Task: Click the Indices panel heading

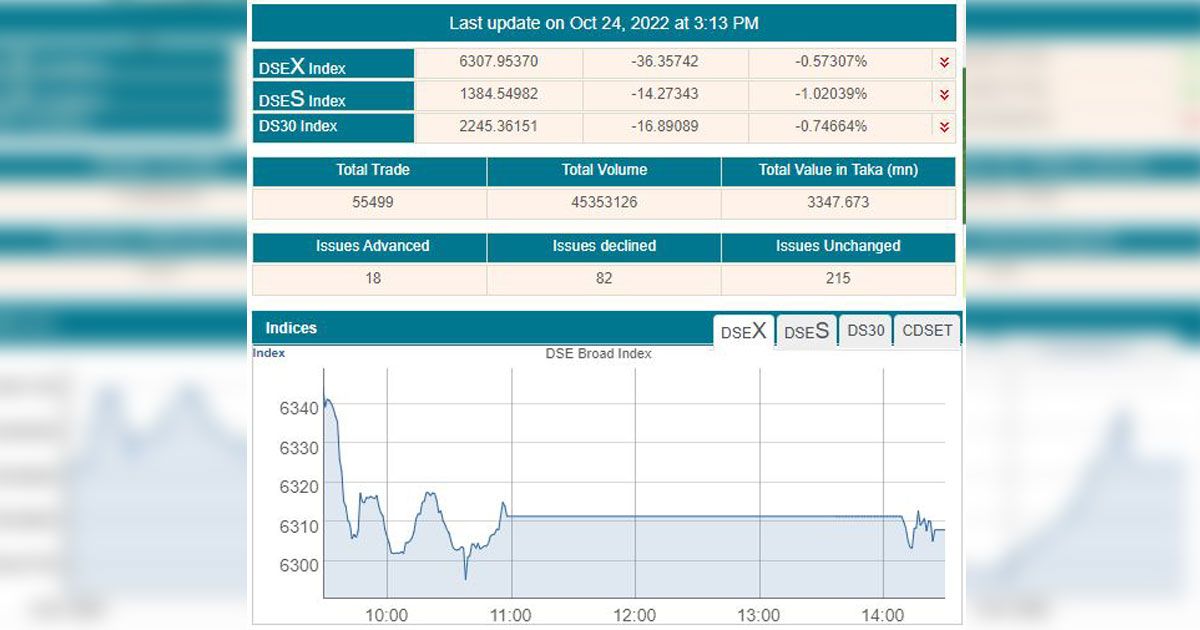Action: (291, 328)
